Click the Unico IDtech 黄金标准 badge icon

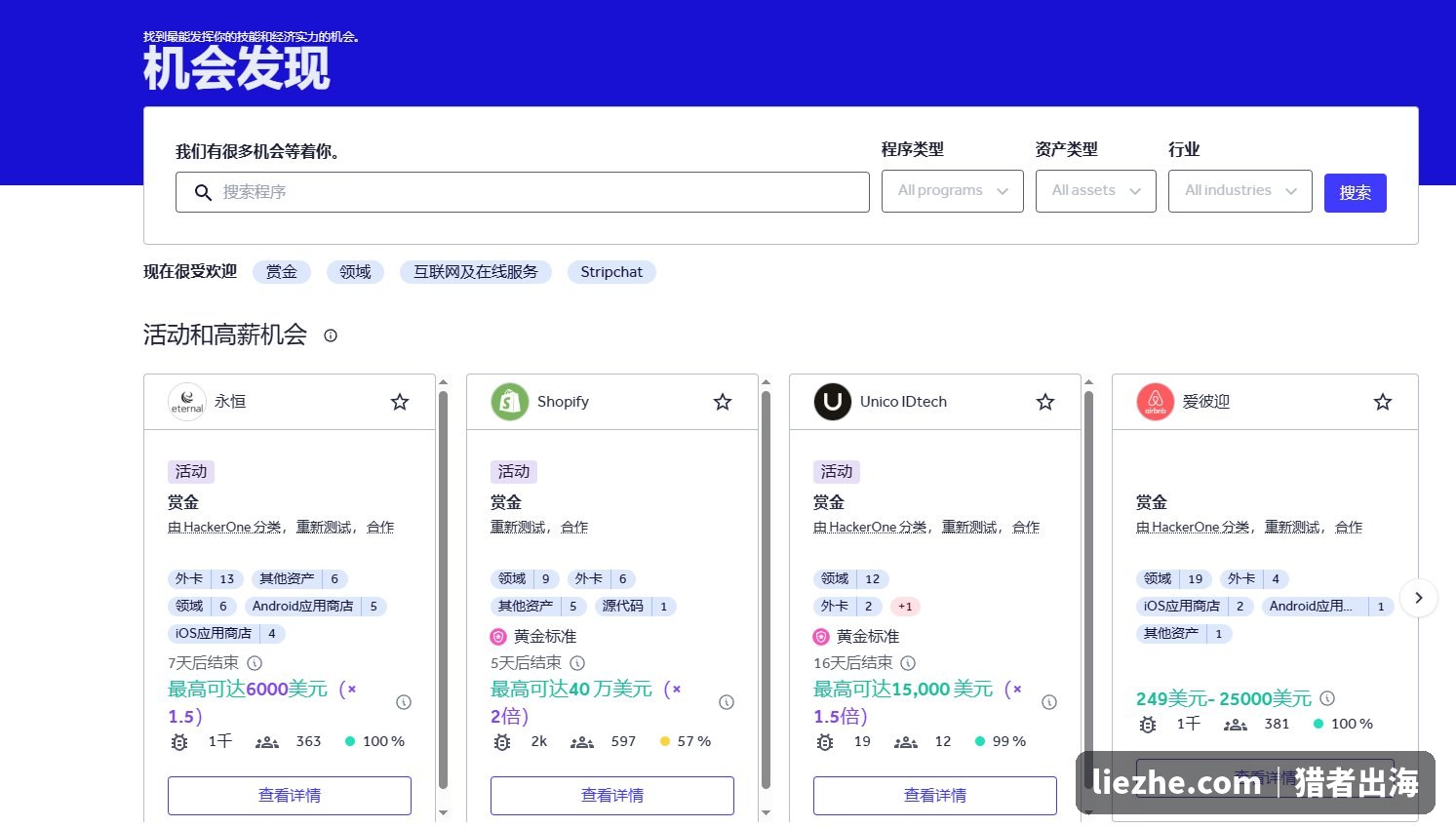821,637
